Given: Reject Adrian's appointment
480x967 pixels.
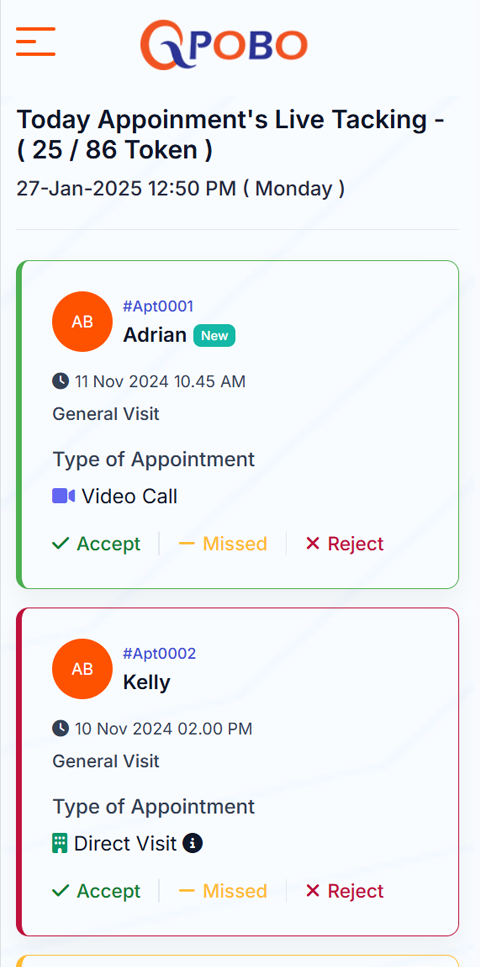Looking at the screenshot, I should point(345,543).
